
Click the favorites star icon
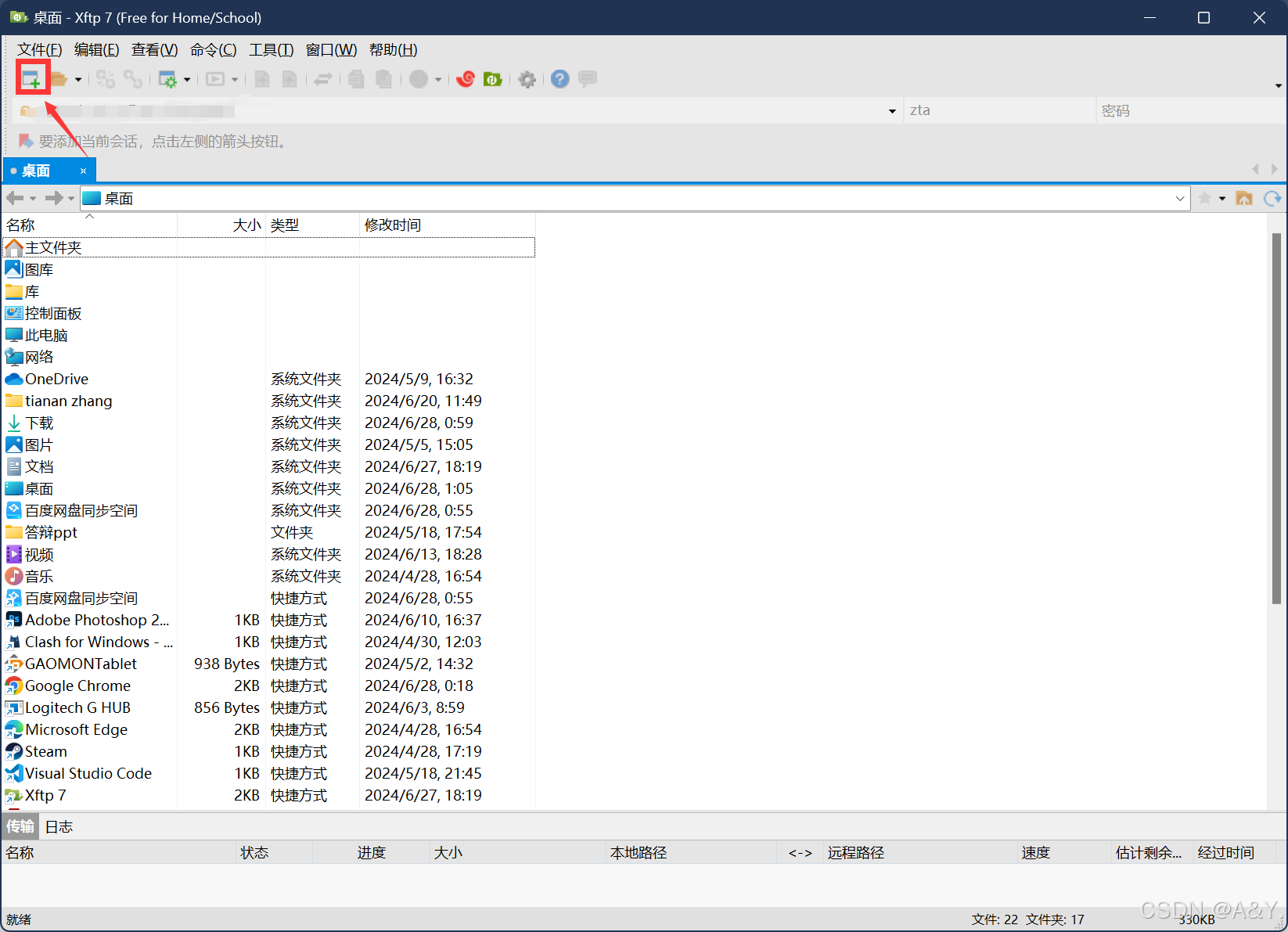(1205, 198)
